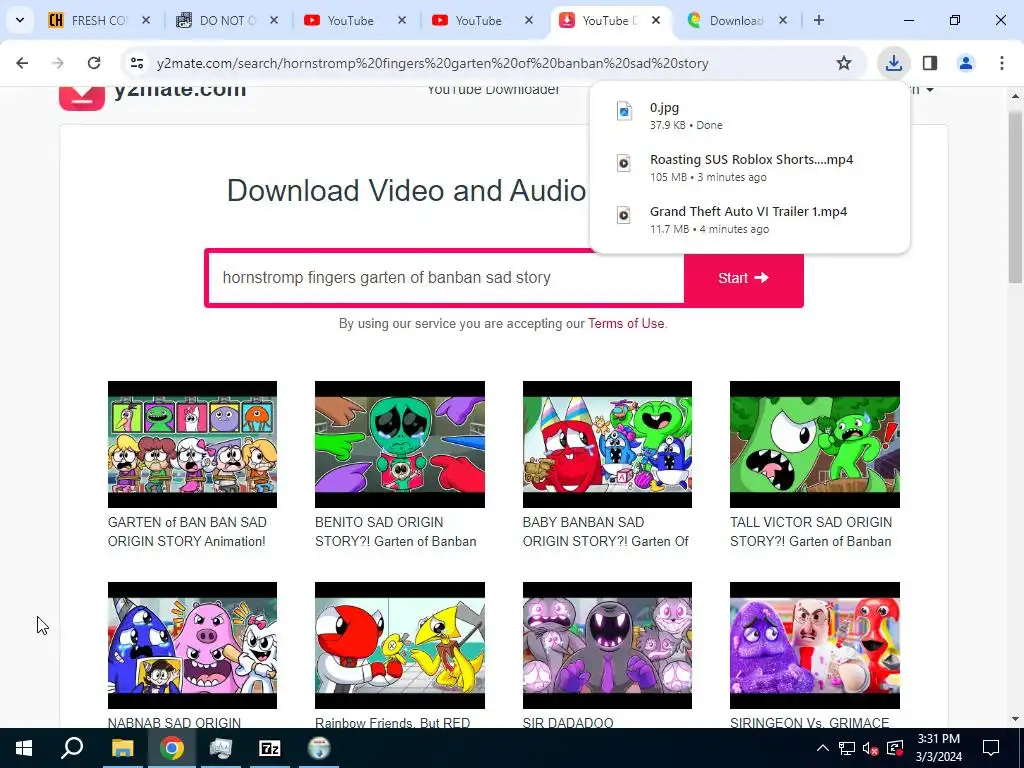
Task: Click the address bar URL
Action: pyautogui.click(x=432, y=63)
